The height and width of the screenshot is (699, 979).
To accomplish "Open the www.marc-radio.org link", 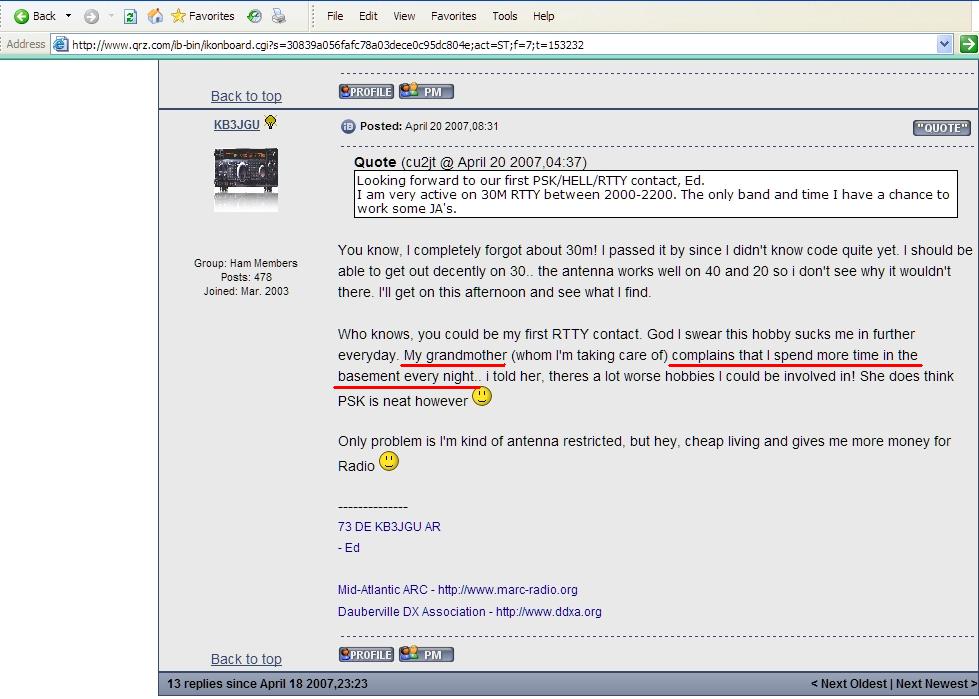I will coord(508,590).
